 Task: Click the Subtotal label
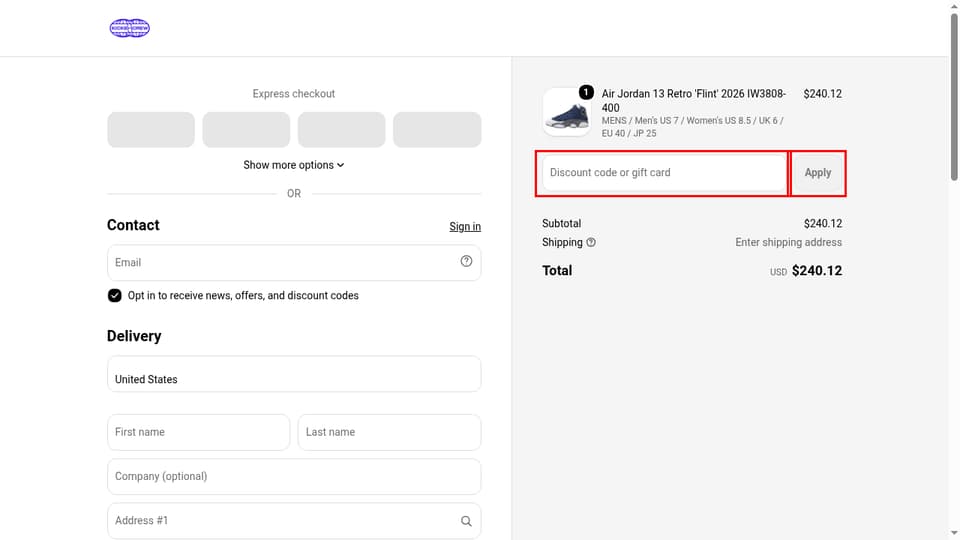[x=561, y=223]
